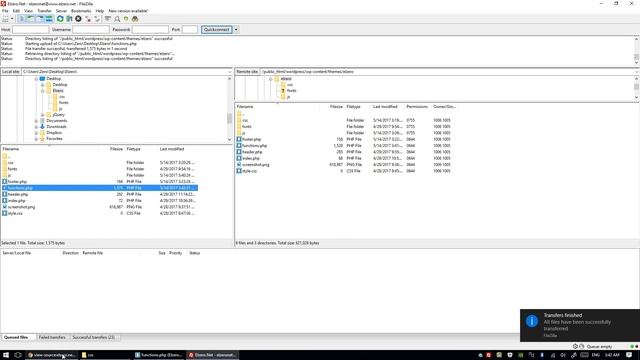
Task: Toggle processing of the transfer queue
Action: (x=69, y=19)
